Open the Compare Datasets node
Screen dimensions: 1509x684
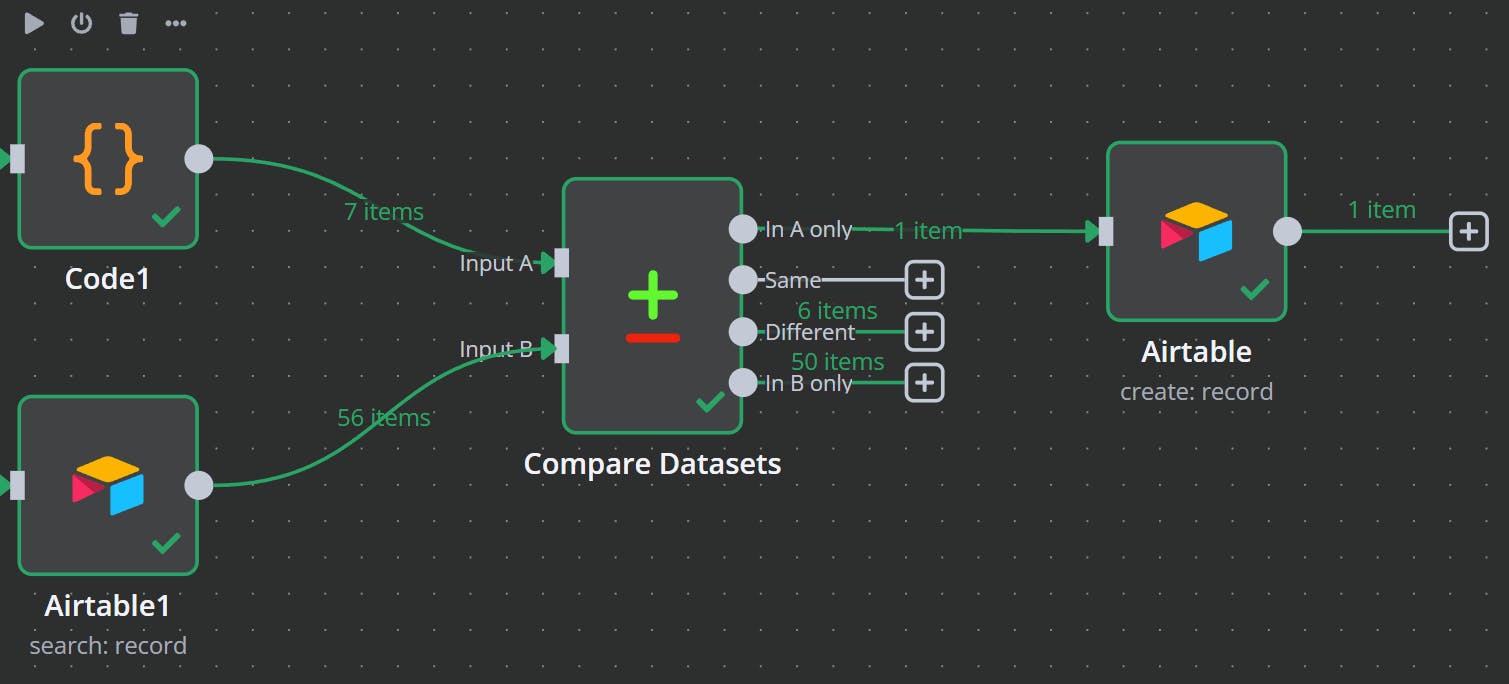(x=652, y=305)
